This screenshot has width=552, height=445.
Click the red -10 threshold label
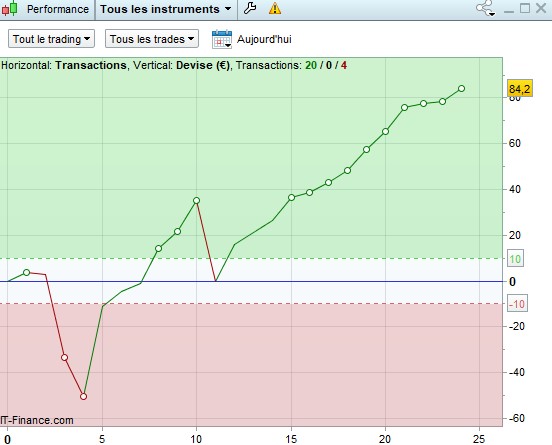click(x=517, y=304)
